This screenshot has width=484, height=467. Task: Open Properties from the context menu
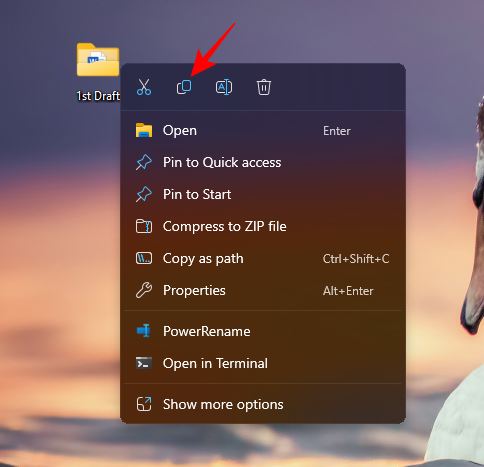263,290
